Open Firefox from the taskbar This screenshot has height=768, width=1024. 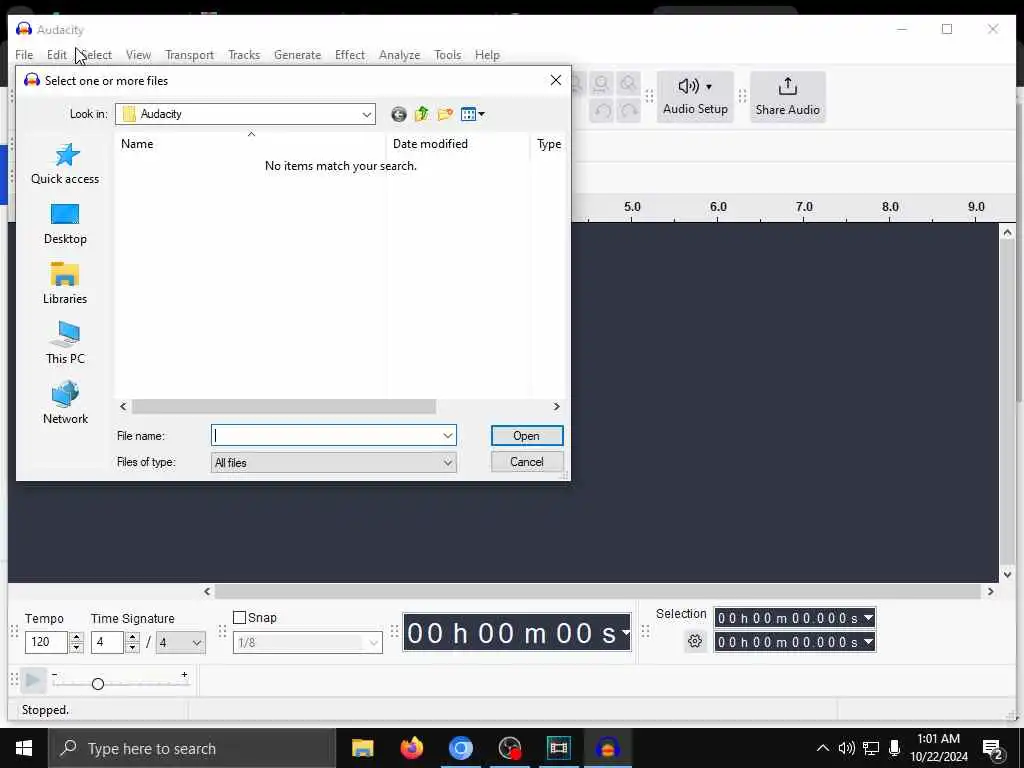point(411,748)
